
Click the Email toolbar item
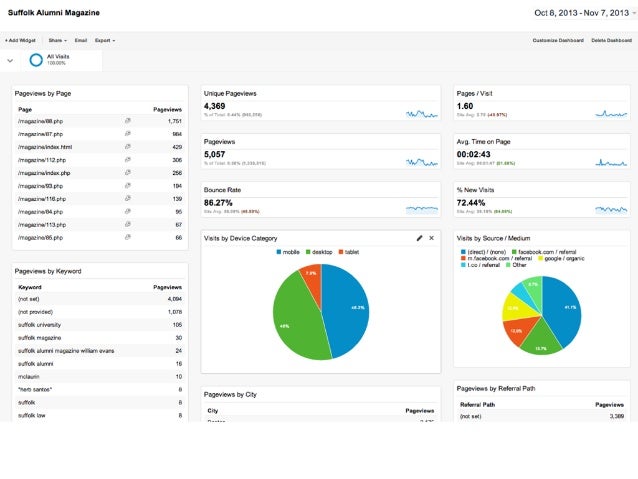[x=81, y=40]
